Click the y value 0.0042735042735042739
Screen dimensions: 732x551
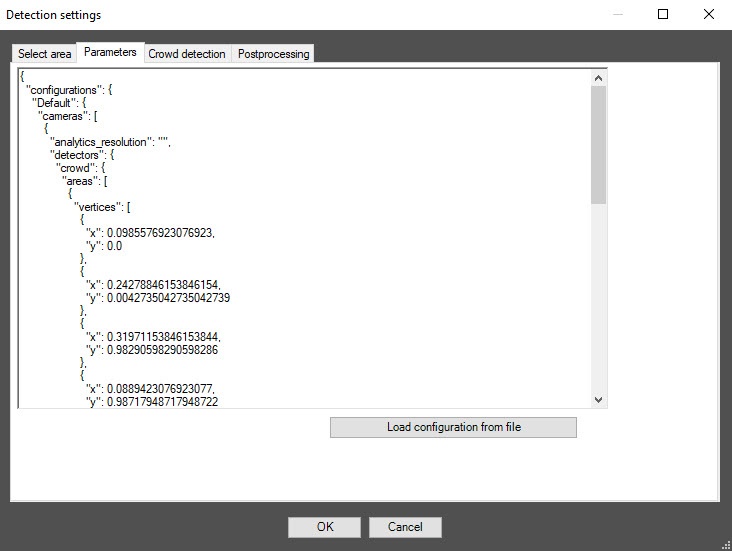click(x=169, y=298)
